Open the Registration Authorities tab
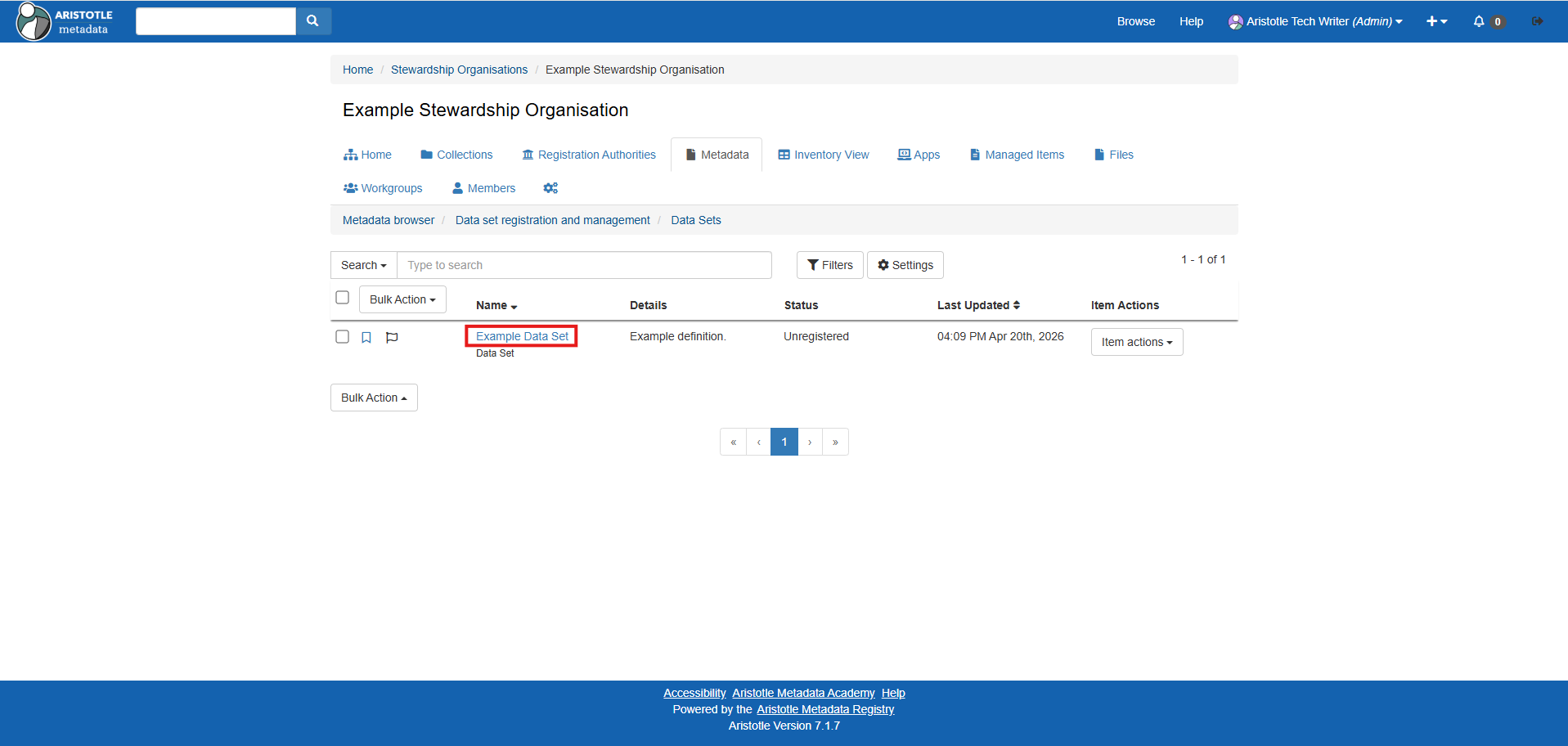Viewport: 1568px width, 746px height. [x=589, y=155]
